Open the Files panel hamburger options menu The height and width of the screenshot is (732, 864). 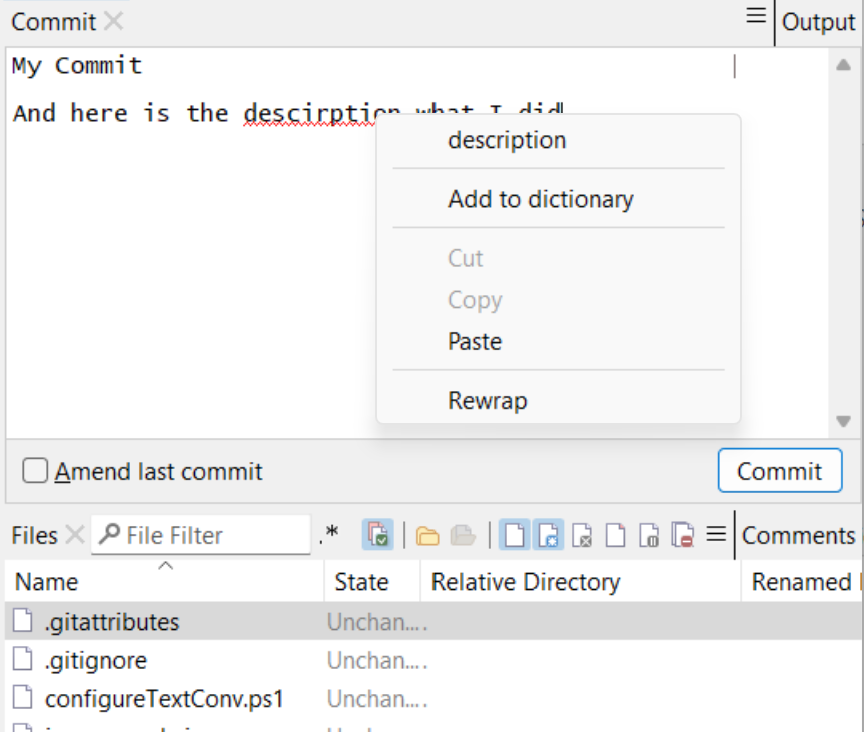coord(717,534)
